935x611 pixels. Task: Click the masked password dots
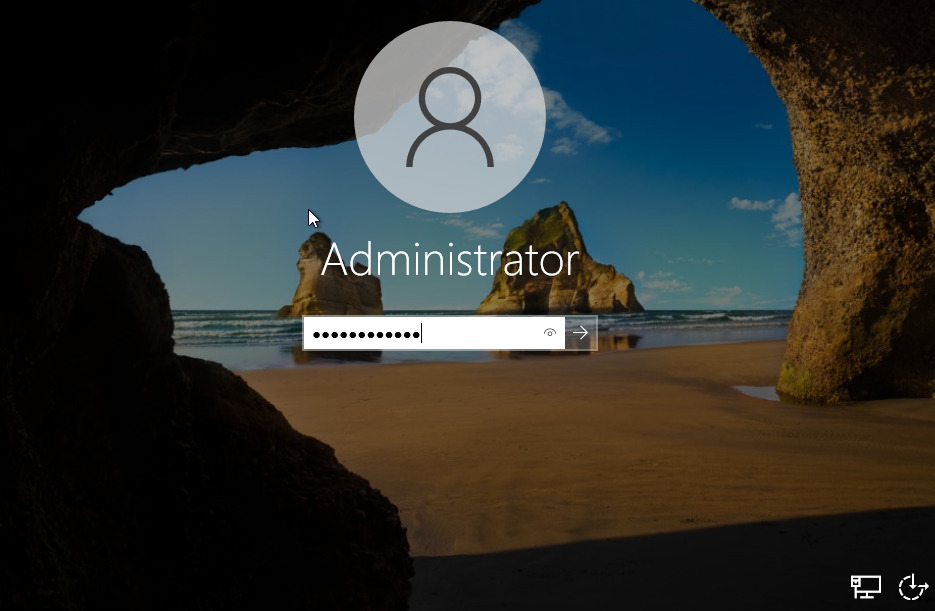(365, 334)
